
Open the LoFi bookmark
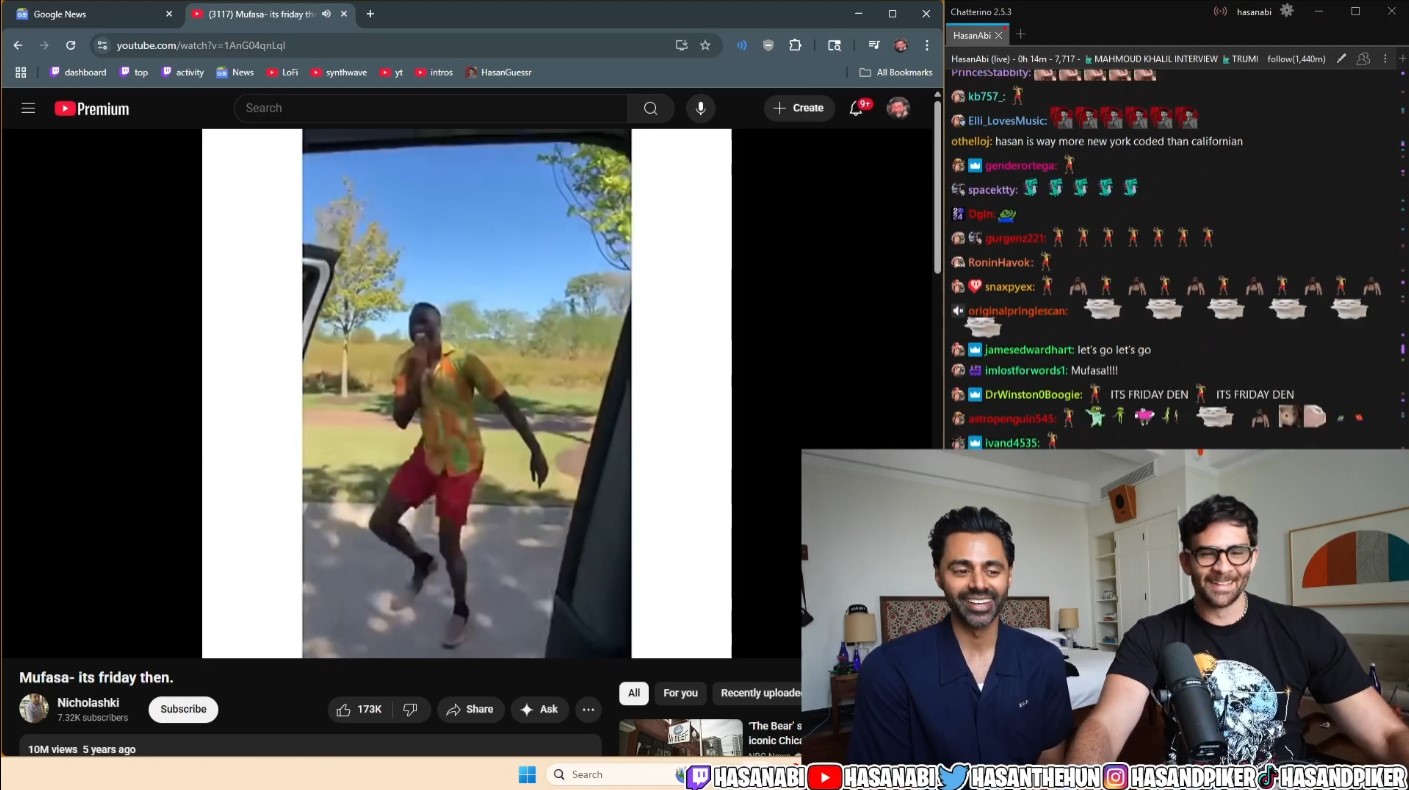pyautogui.click(x=282, y=72)
